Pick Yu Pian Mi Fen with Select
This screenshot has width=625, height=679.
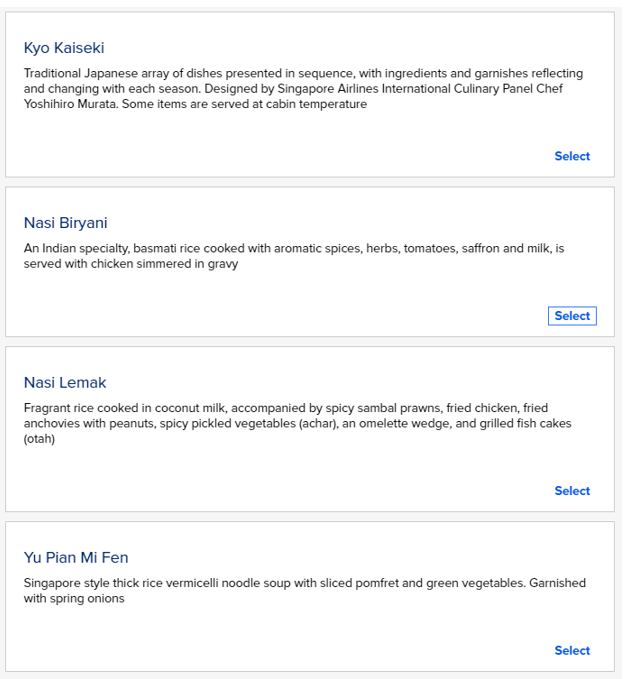(572, 651)
